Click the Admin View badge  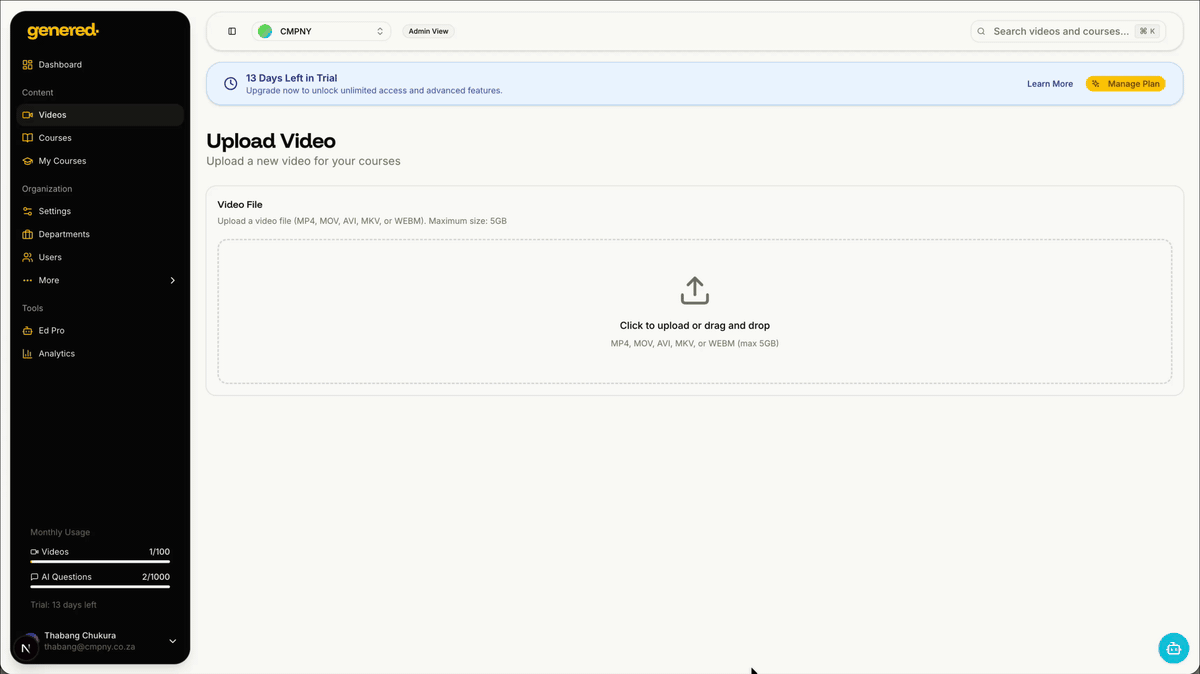point(428,31)
